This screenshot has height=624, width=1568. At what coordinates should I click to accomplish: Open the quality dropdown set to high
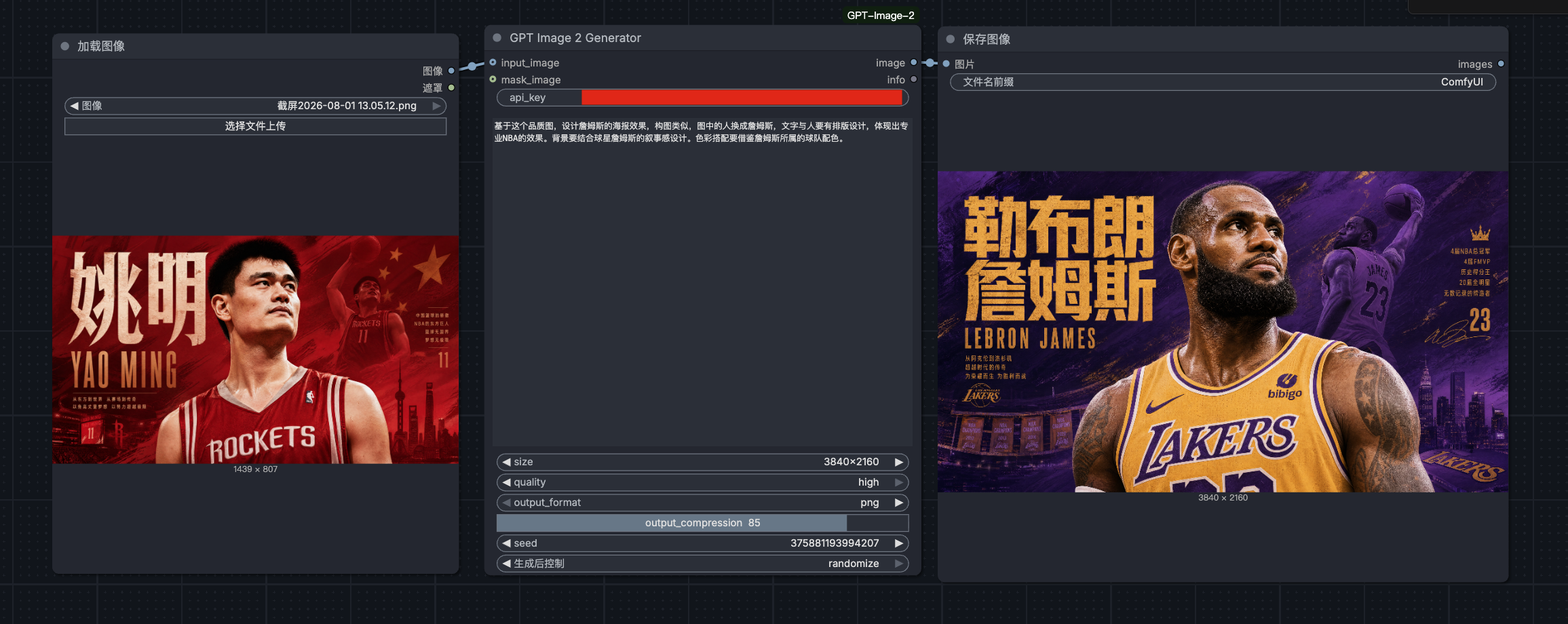(x=702, y=482)
